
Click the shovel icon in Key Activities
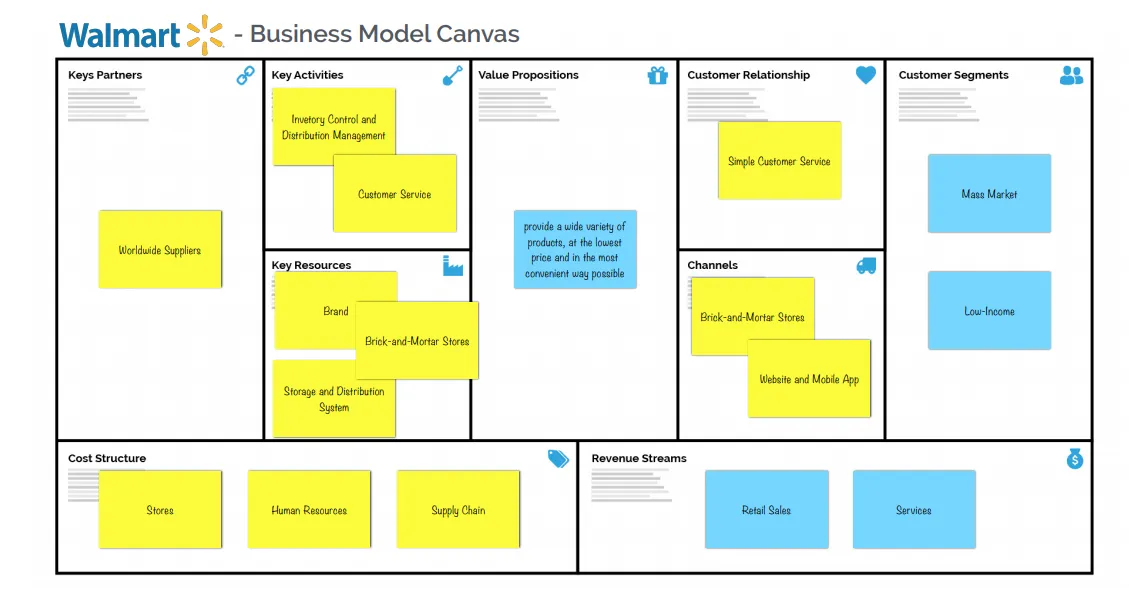(x=452, y=76)
